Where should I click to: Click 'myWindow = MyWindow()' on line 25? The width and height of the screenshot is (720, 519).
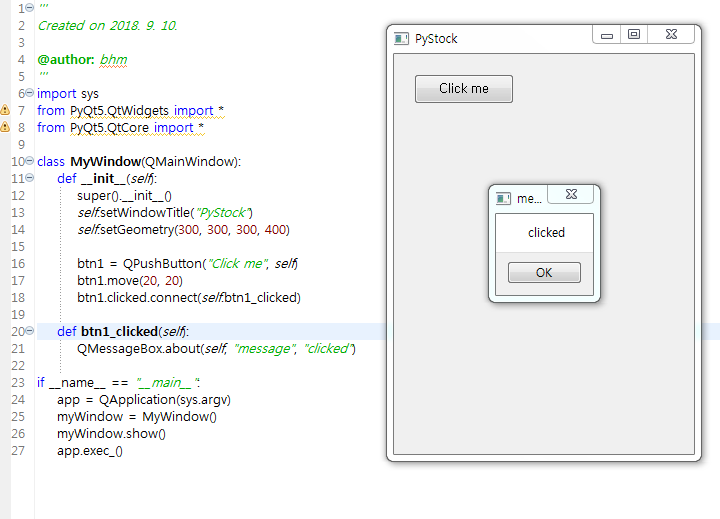(x=137, y=417)
